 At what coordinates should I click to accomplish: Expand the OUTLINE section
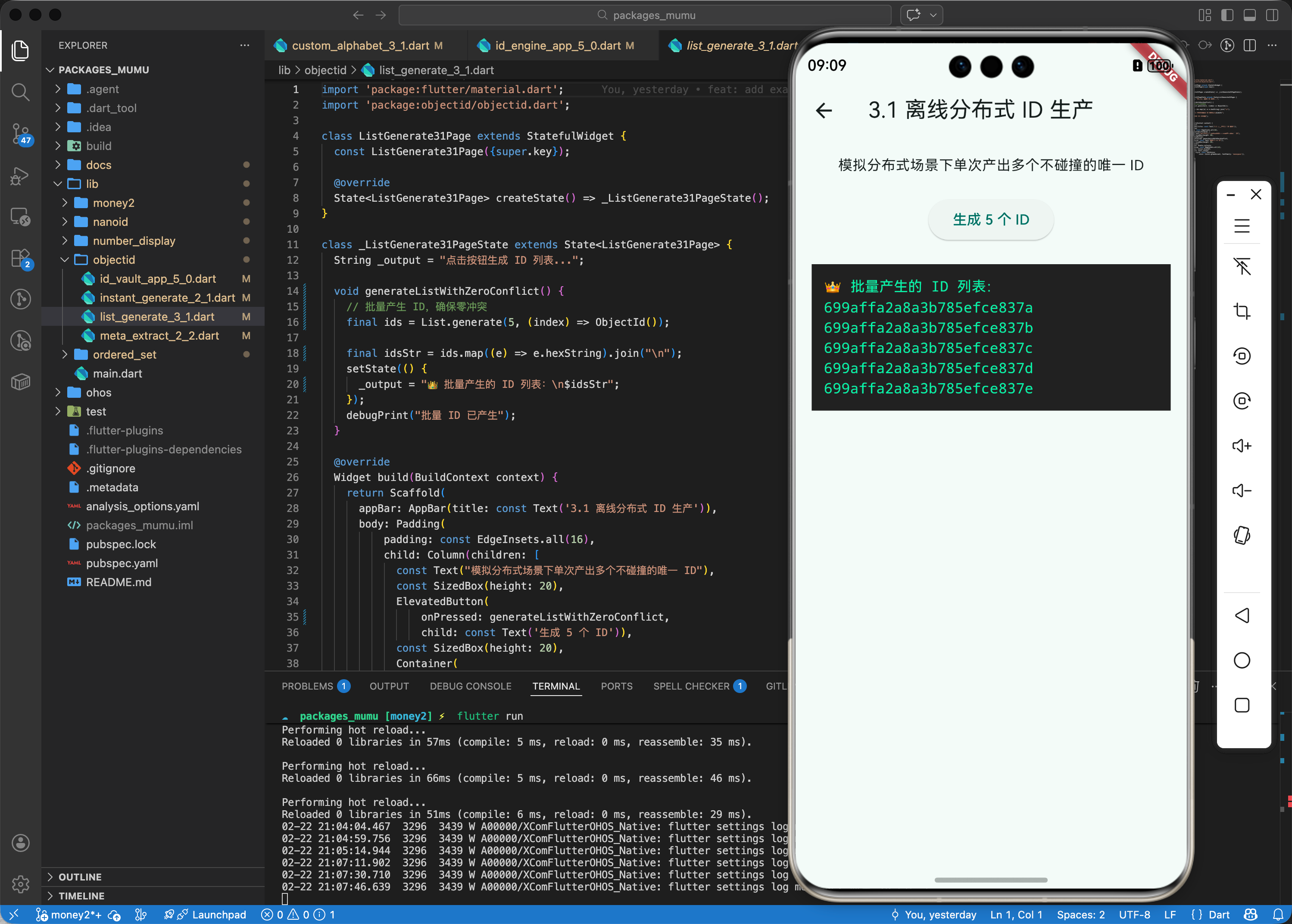(x=80, y=877)
